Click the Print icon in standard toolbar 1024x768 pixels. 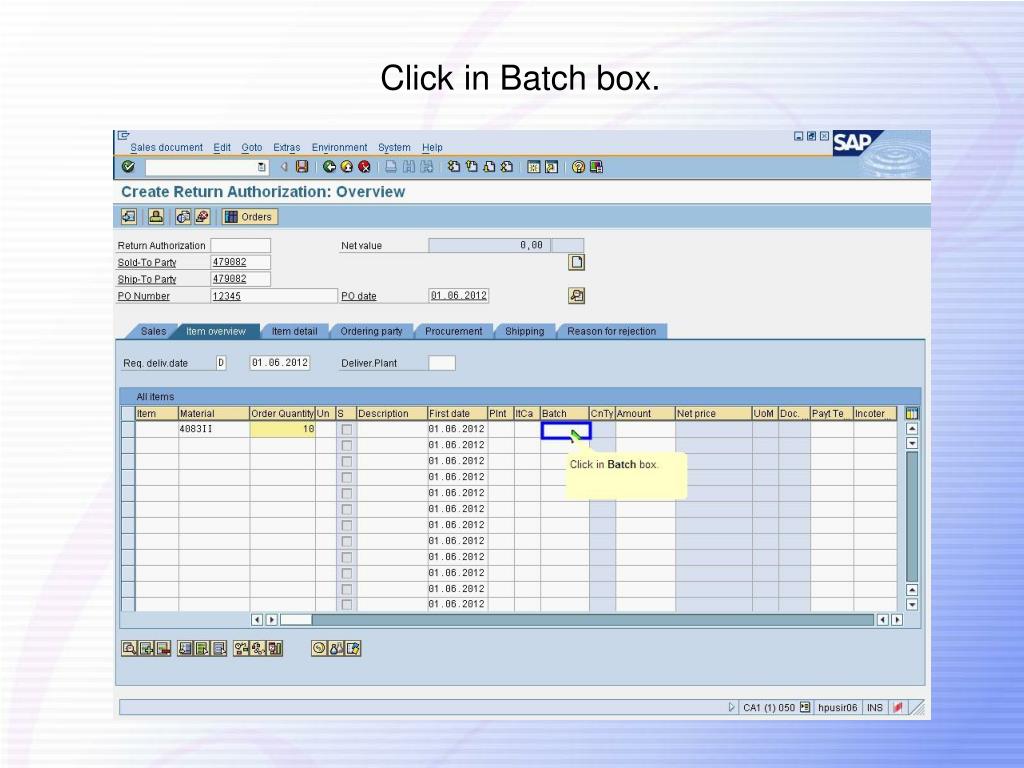[x=391, y=167]
